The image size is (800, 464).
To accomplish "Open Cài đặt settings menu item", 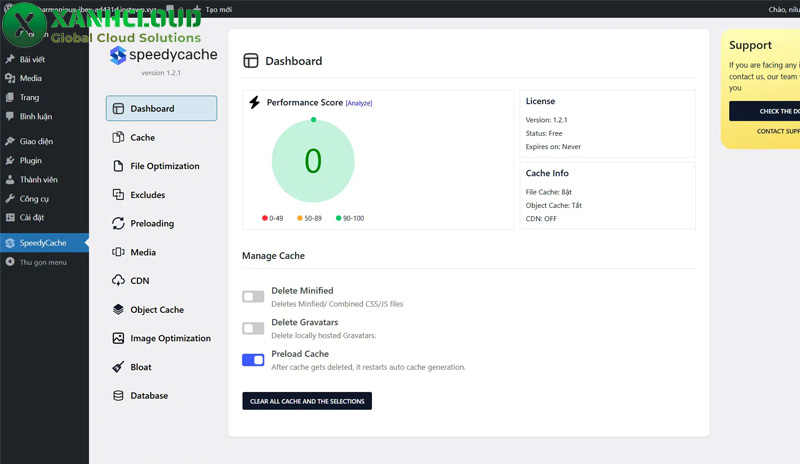I will click(44, 217).
